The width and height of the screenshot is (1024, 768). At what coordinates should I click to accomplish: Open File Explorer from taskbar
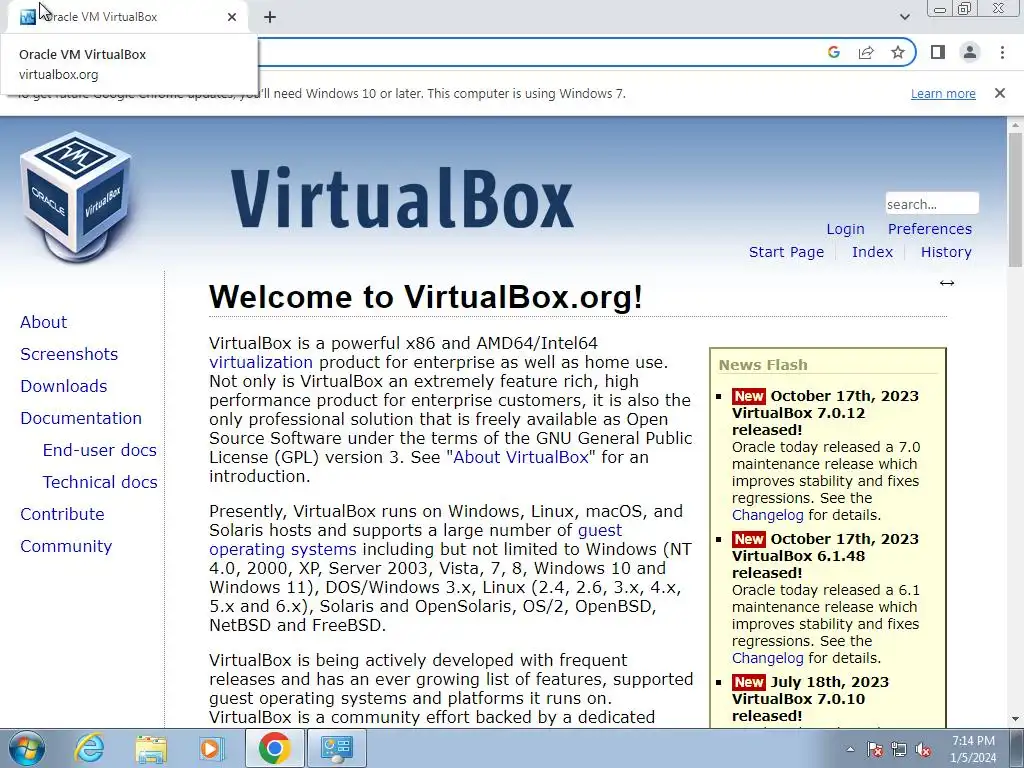click(151, 748)
